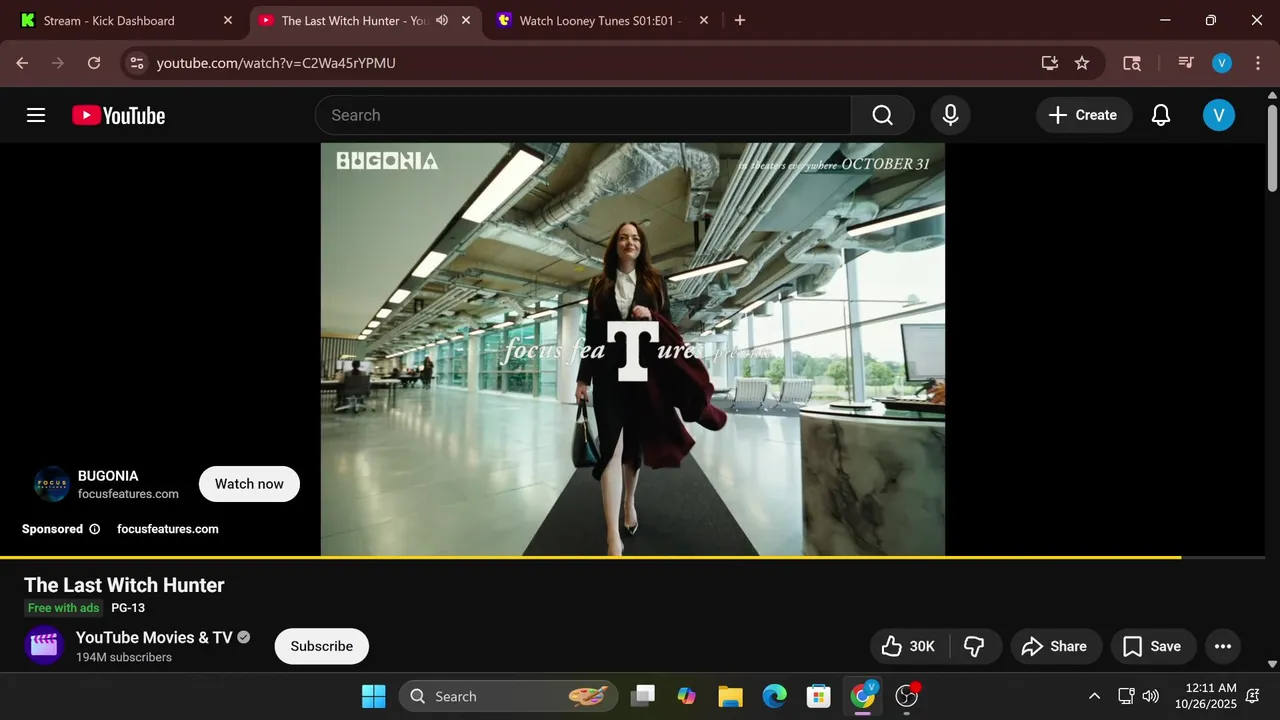Go to the YouTube home logo
The height and width of the screenshot is (720, 1280).
point(118,115)
